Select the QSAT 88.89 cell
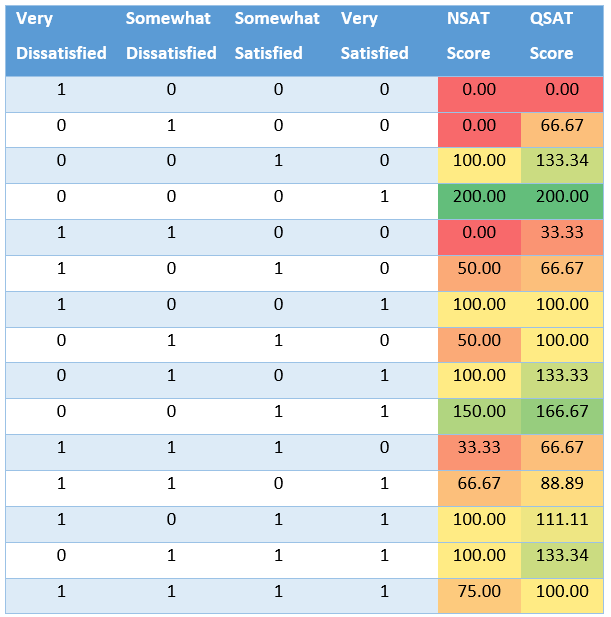The image size is (611, 617). pyautogui.click(x=562, y=484)
